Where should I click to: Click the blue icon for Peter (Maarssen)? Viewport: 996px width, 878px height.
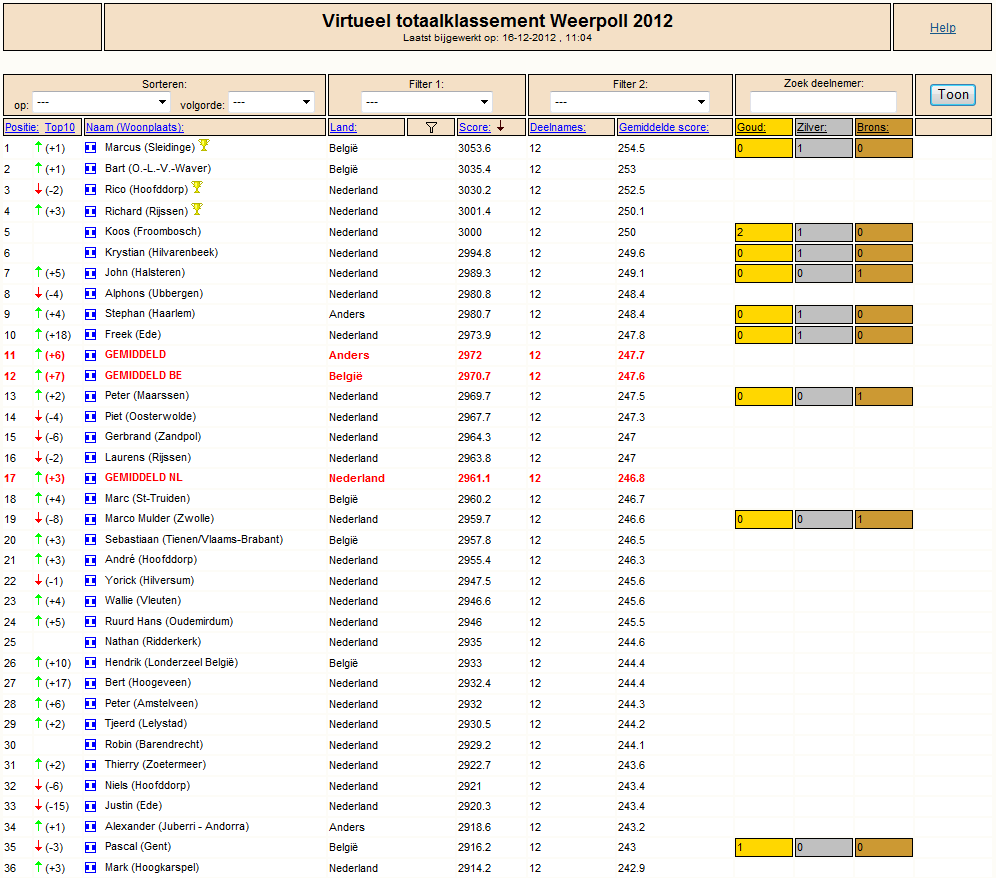91,396
